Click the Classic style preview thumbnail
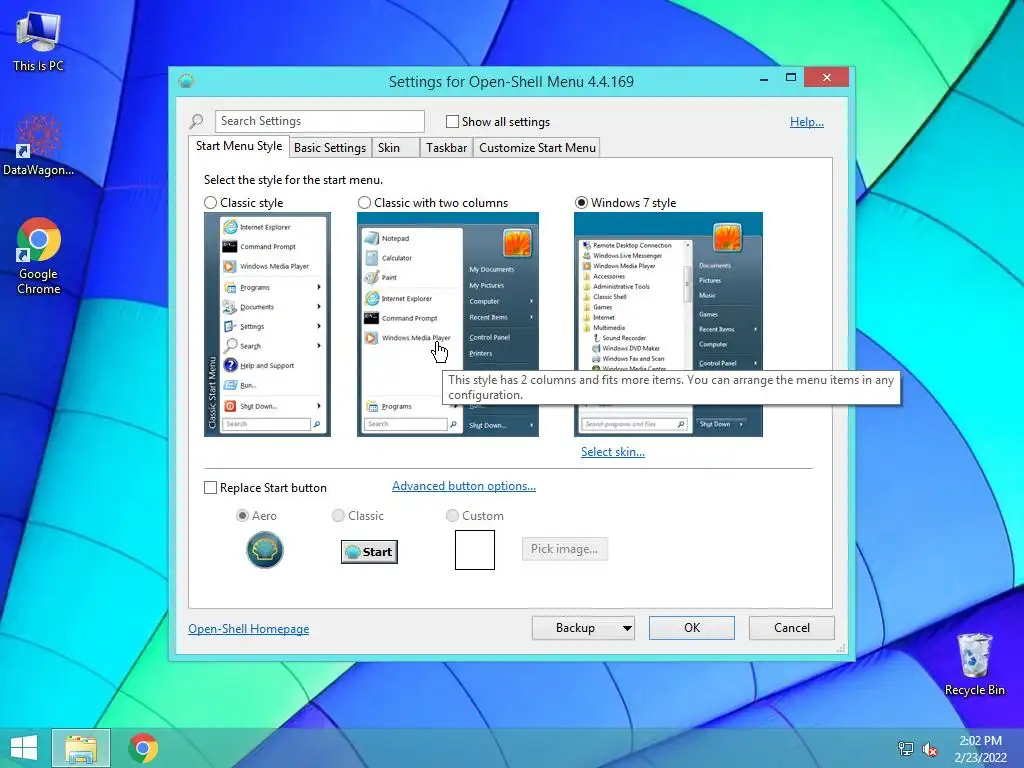The width and height of the screenshot is (1024, 768). pos(267,325)
